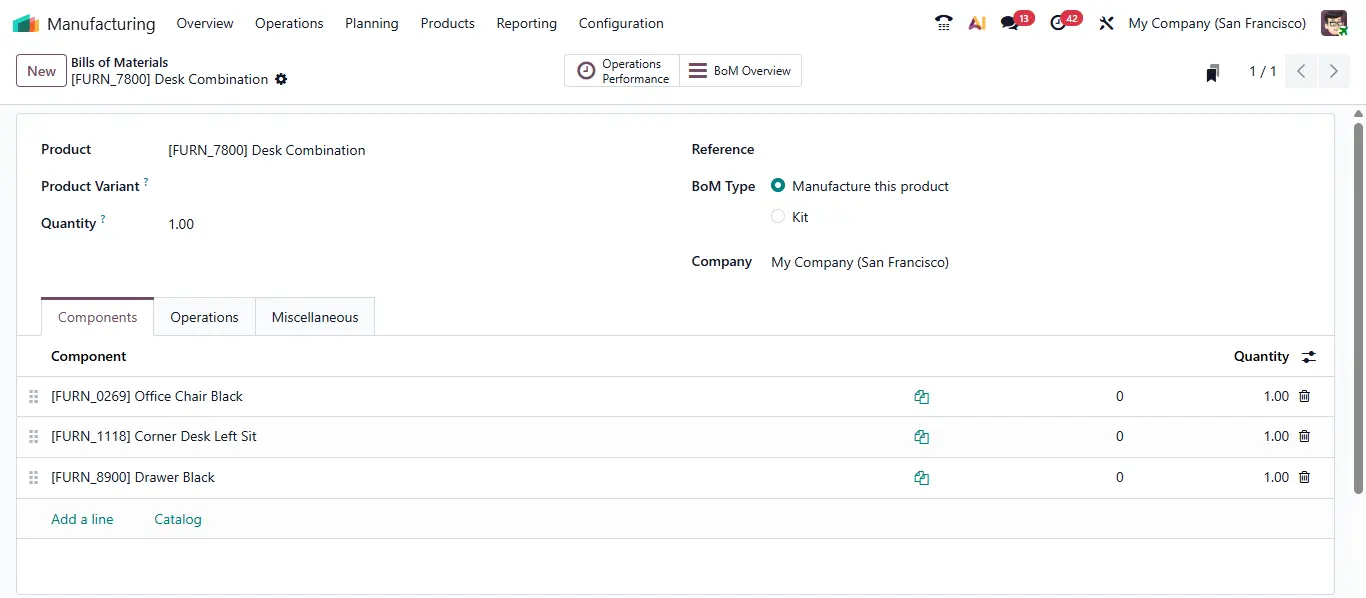Switch to the Operations tab
This screenshot has width=1366, height=598.
click(x=204, y=317)
